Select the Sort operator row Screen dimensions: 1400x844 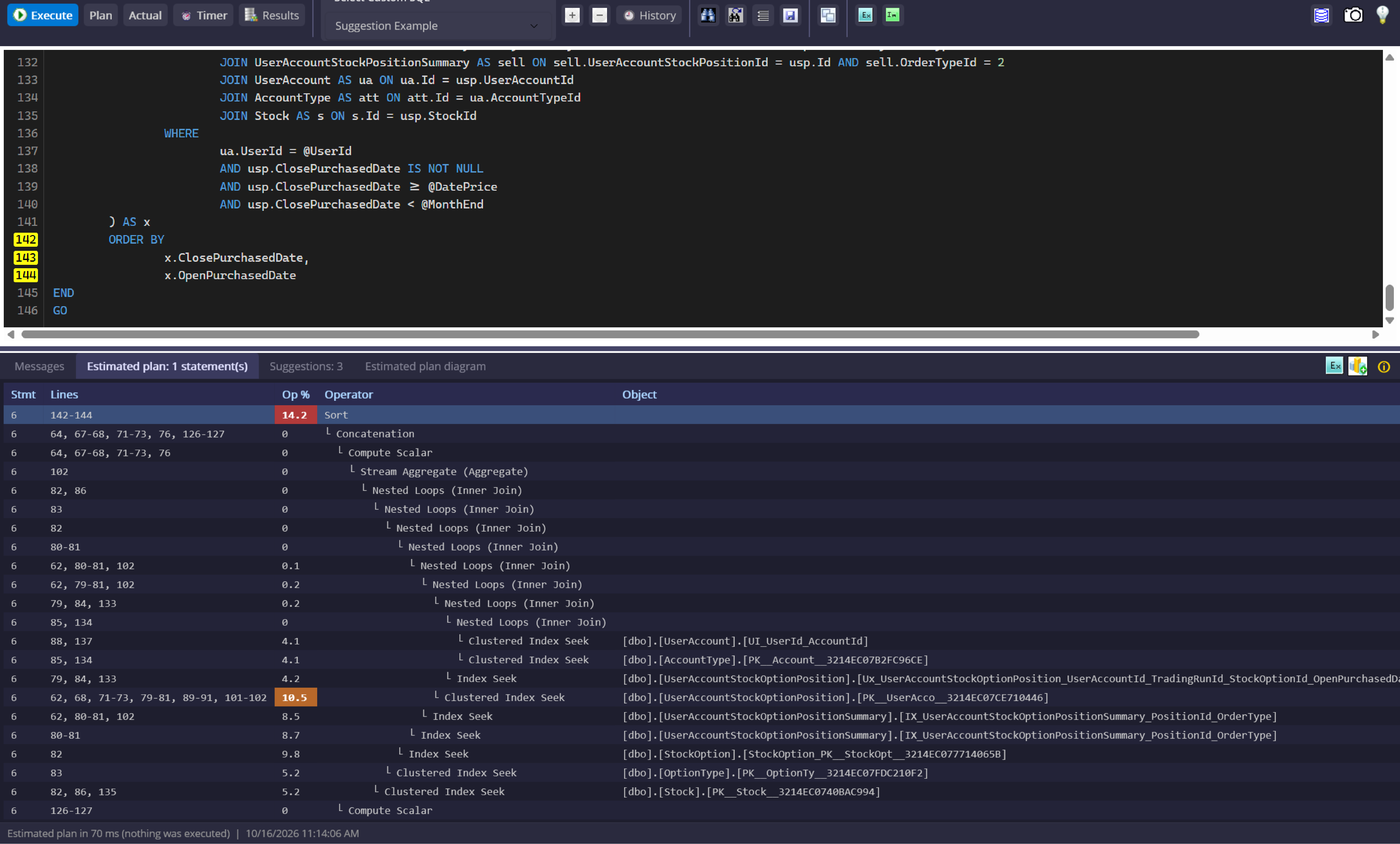[x=701, y=414]
